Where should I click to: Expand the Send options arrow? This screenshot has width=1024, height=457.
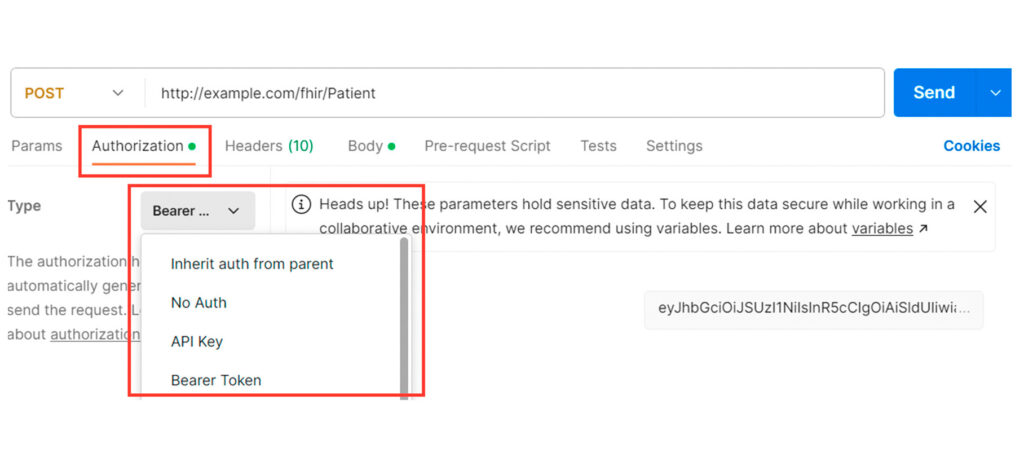[995, 93]
